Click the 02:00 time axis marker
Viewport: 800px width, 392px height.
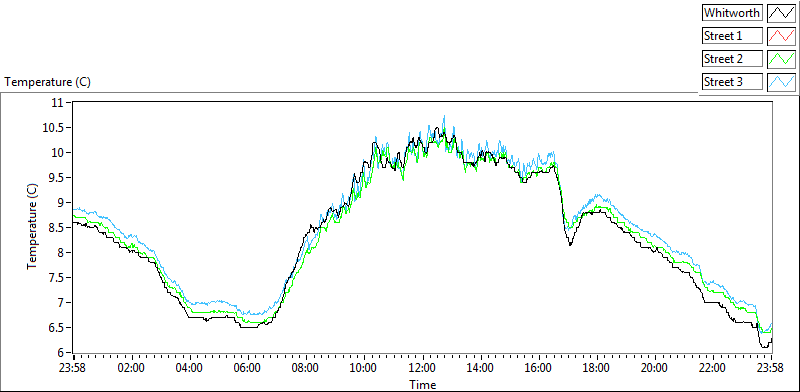tap(132, 367)
